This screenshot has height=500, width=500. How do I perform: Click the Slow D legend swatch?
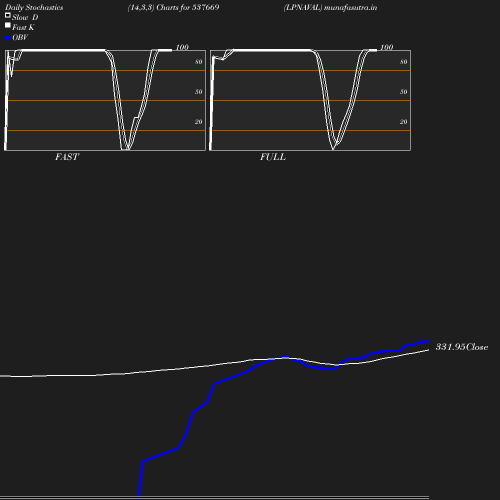pyautogui.click(x=8, y=15)
